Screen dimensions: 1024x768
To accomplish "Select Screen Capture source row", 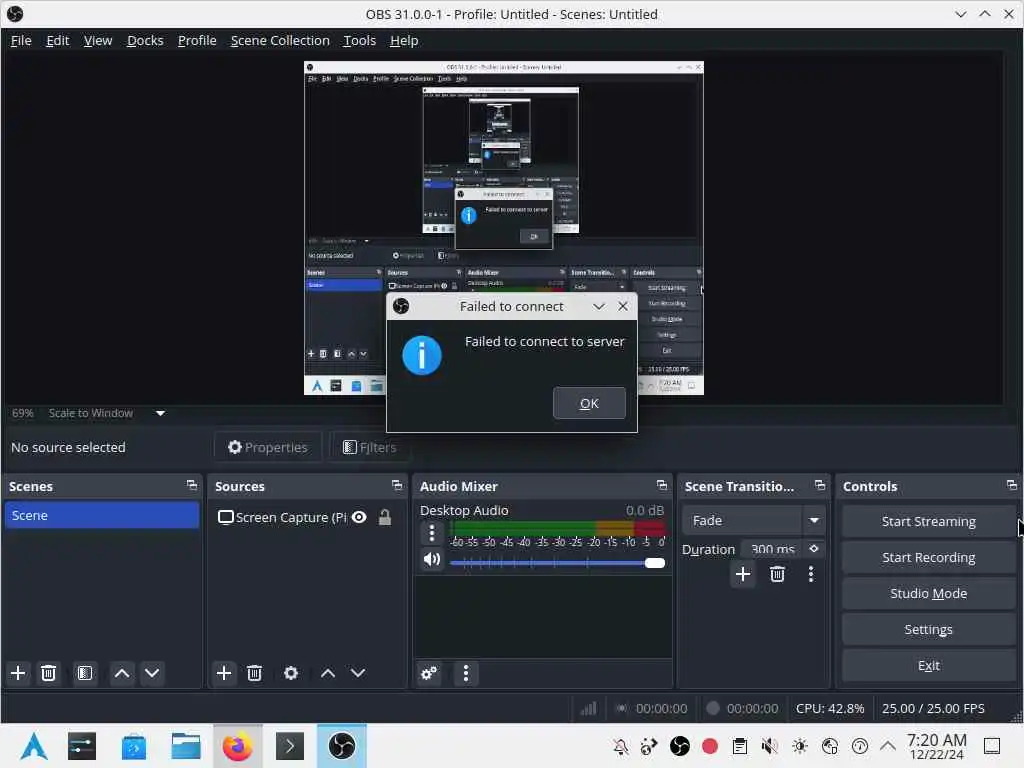I will [x=307, y=517].
